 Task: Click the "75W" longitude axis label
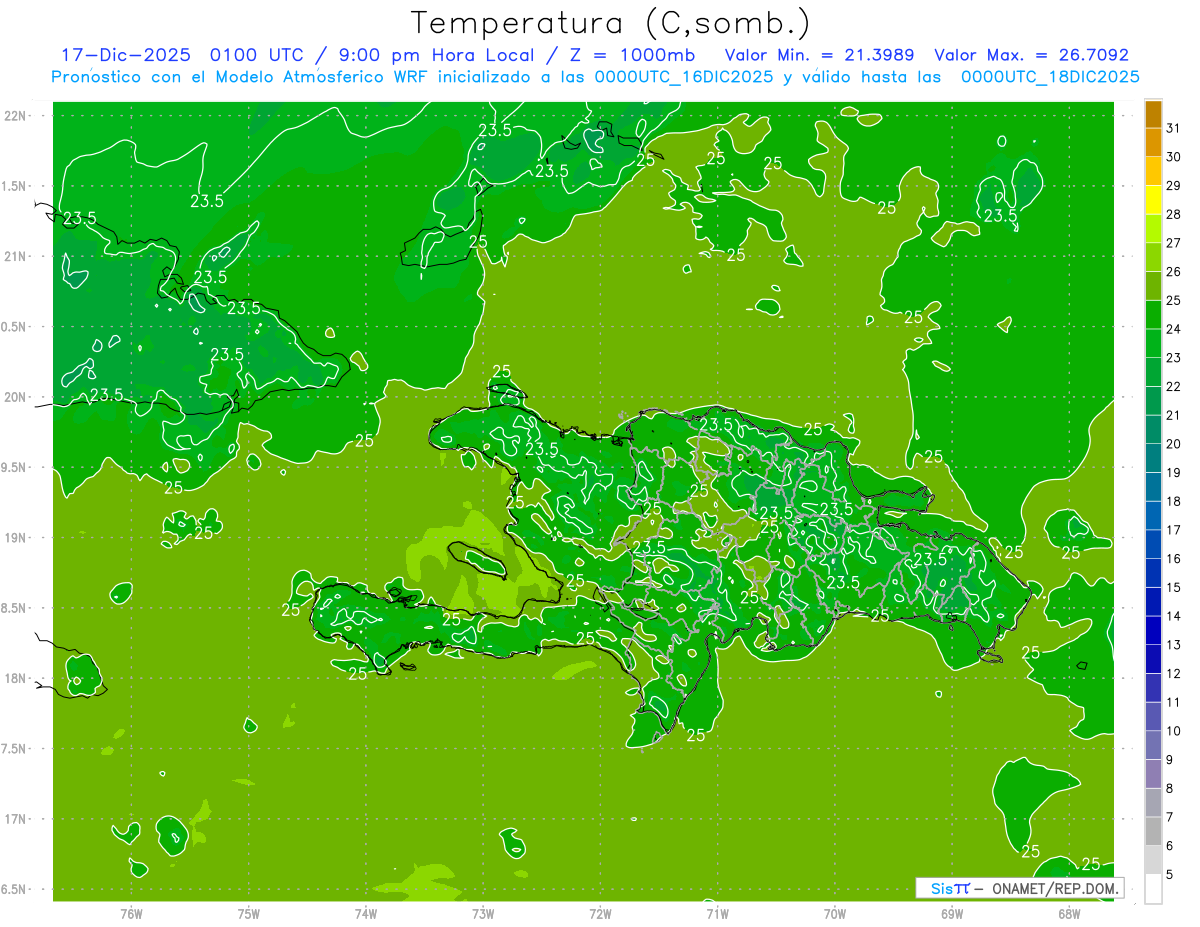point(249,914)
